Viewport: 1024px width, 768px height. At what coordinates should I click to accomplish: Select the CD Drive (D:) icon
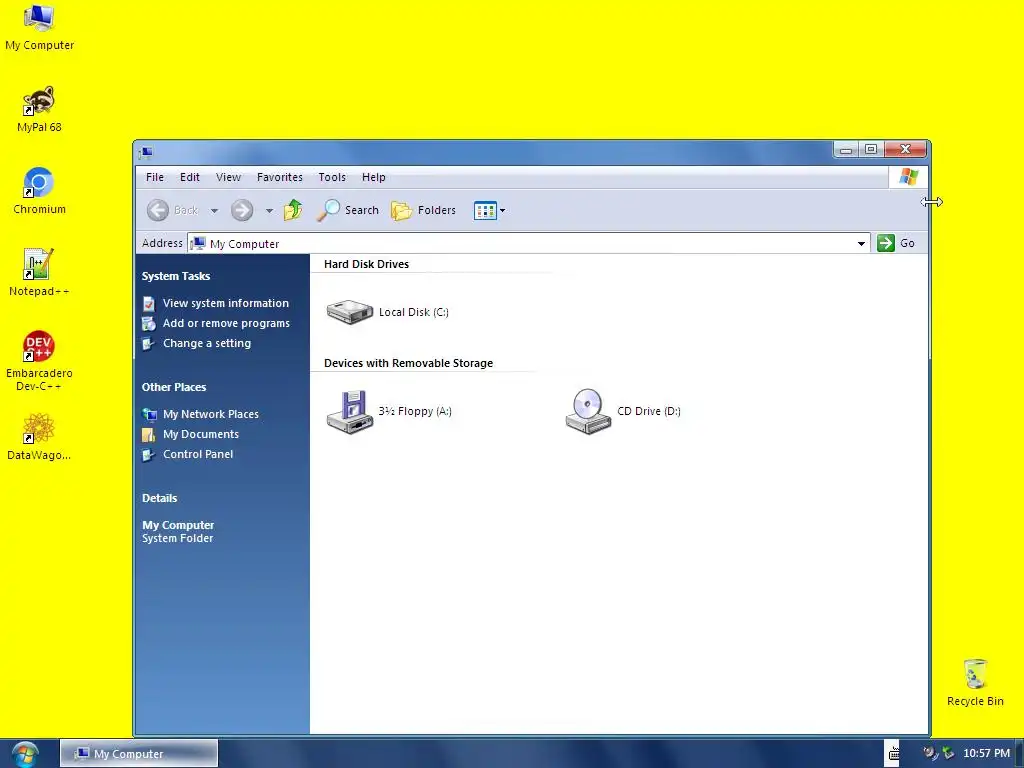(623, 411)
